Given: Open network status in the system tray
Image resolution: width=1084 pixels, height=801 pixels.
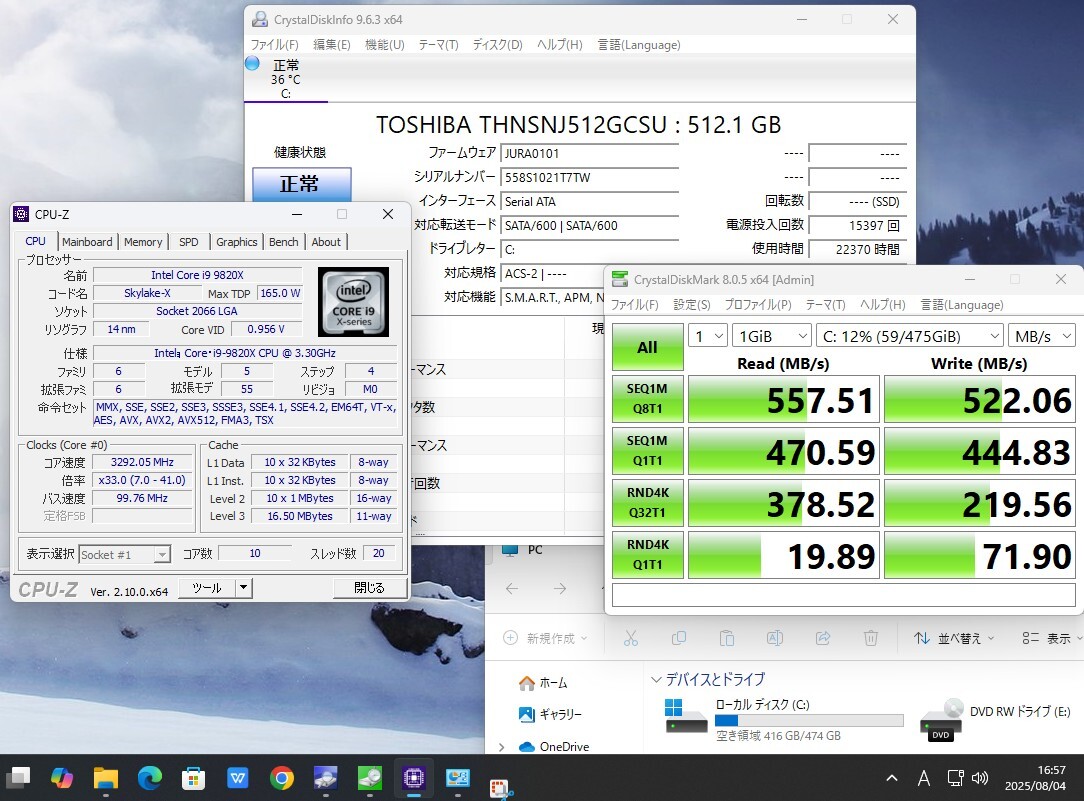Looking at the screenshot, I should [x=955, y=778].
